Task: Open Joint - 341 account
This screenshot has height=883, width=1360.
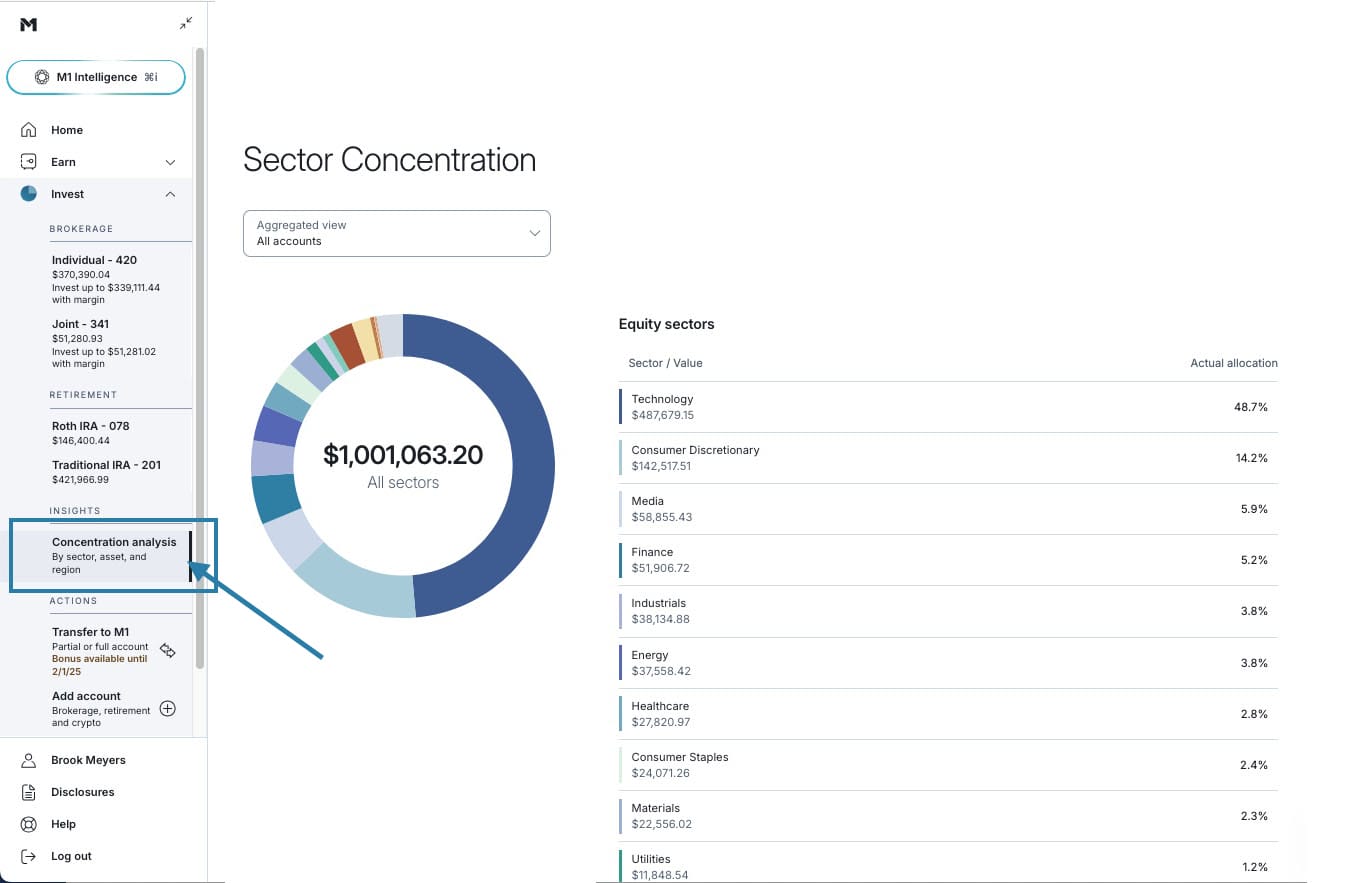Action: click(80, 324)
